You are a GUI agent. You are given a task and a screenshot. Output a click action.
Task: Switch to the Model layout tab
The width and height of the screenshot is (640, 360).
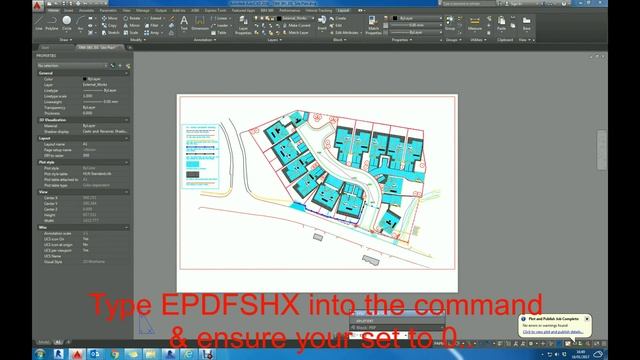[x=44, y=342]
